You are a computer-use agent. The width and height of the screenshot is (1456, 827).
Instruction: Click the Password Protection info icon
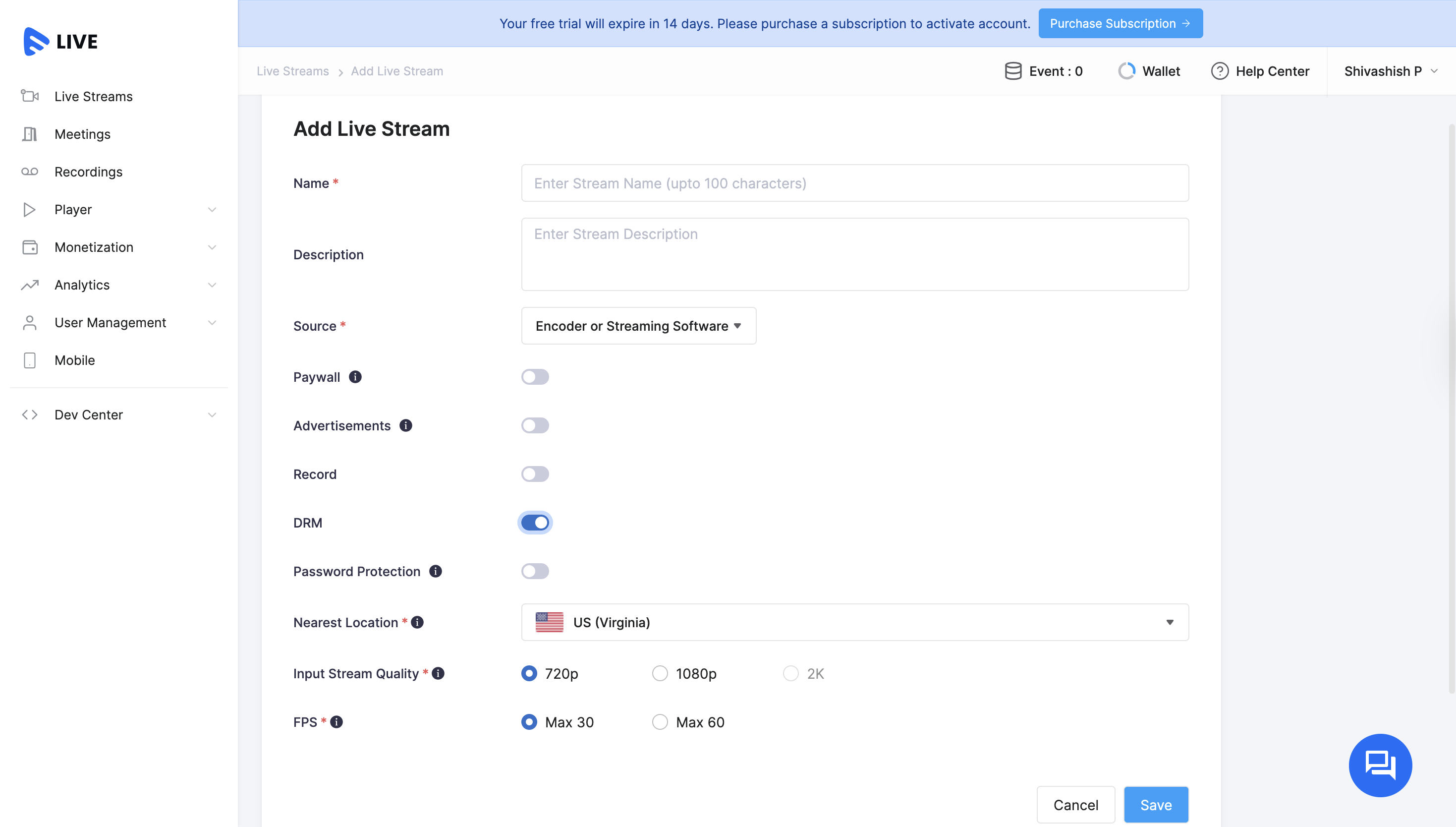coord(436,571)
